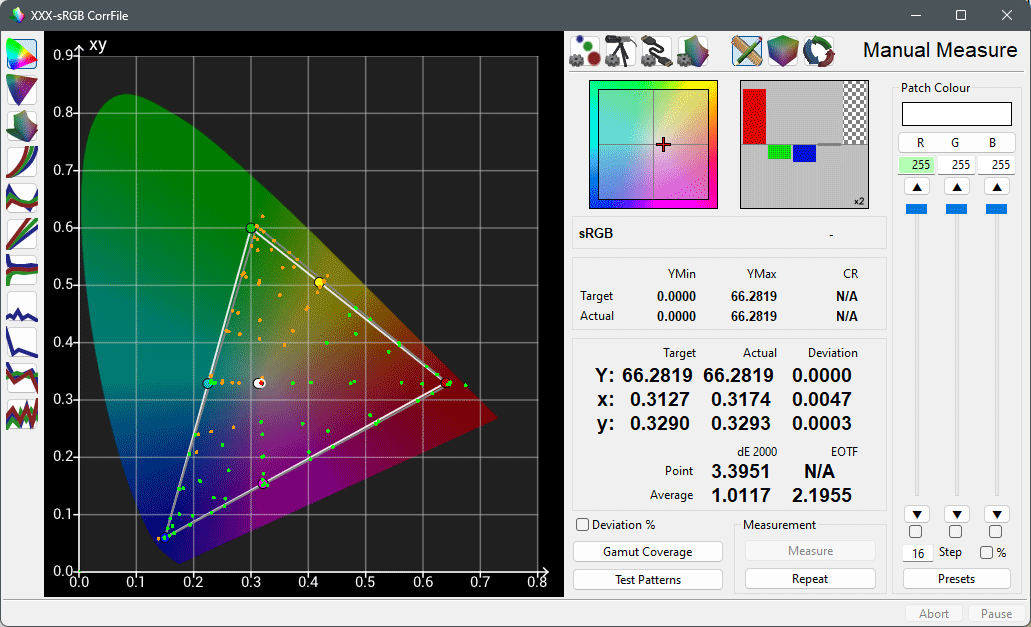The image size is (1031, 627).
Task: Show the single blue zigzag line graph icon
Action: (x=22, y=306)
